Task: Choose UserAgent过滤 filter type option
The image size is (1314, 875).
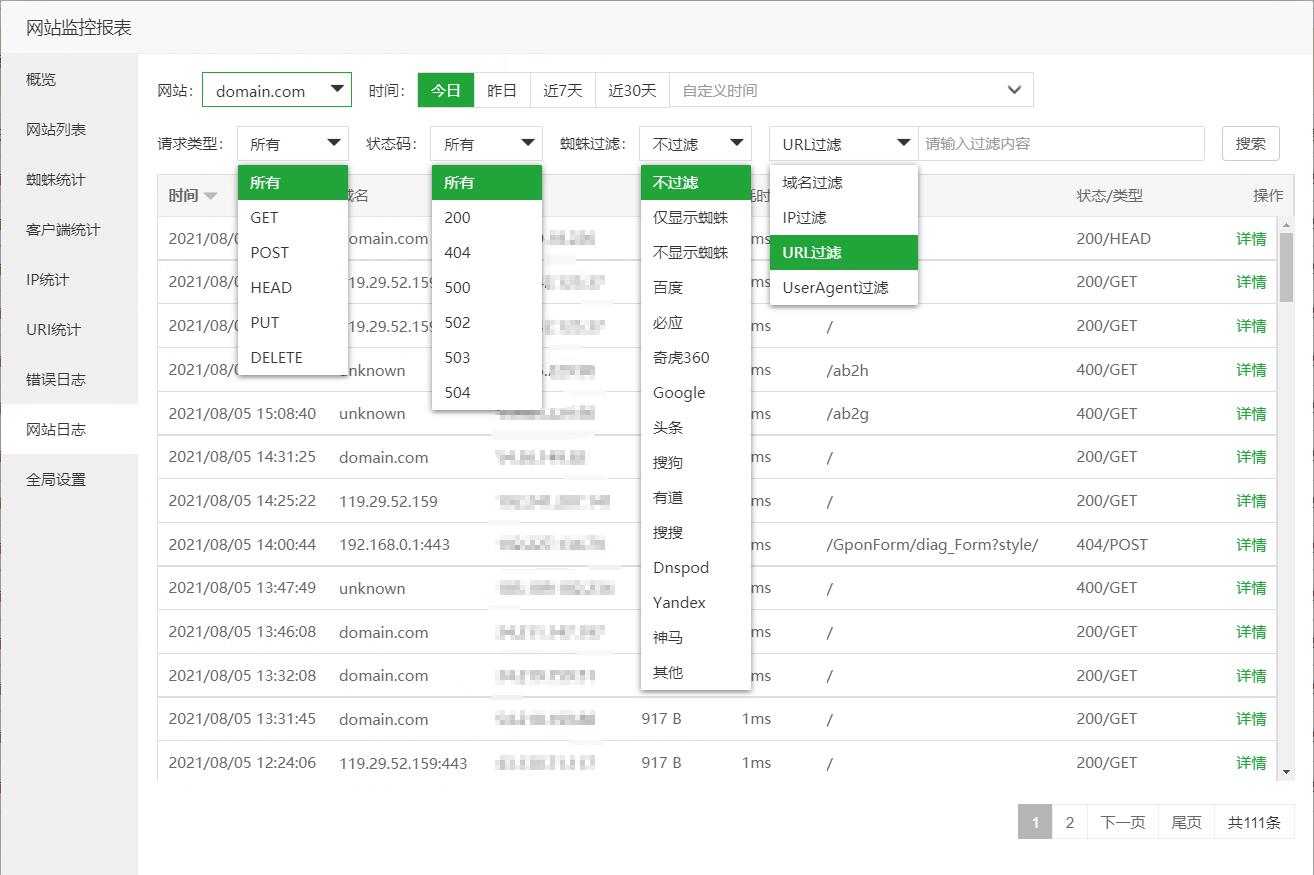Action: [x=844, y=288]
